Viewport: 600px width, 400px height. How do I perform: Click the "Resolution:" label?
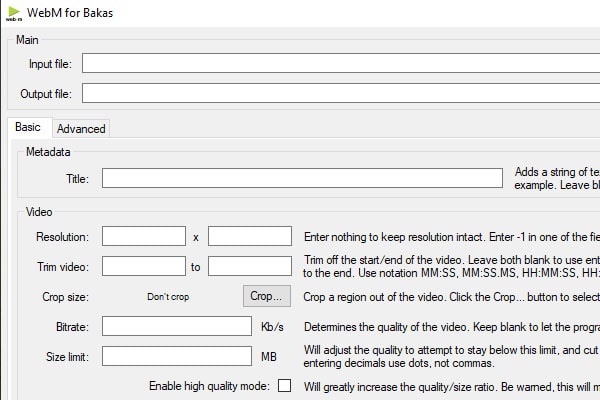[62, 237]
